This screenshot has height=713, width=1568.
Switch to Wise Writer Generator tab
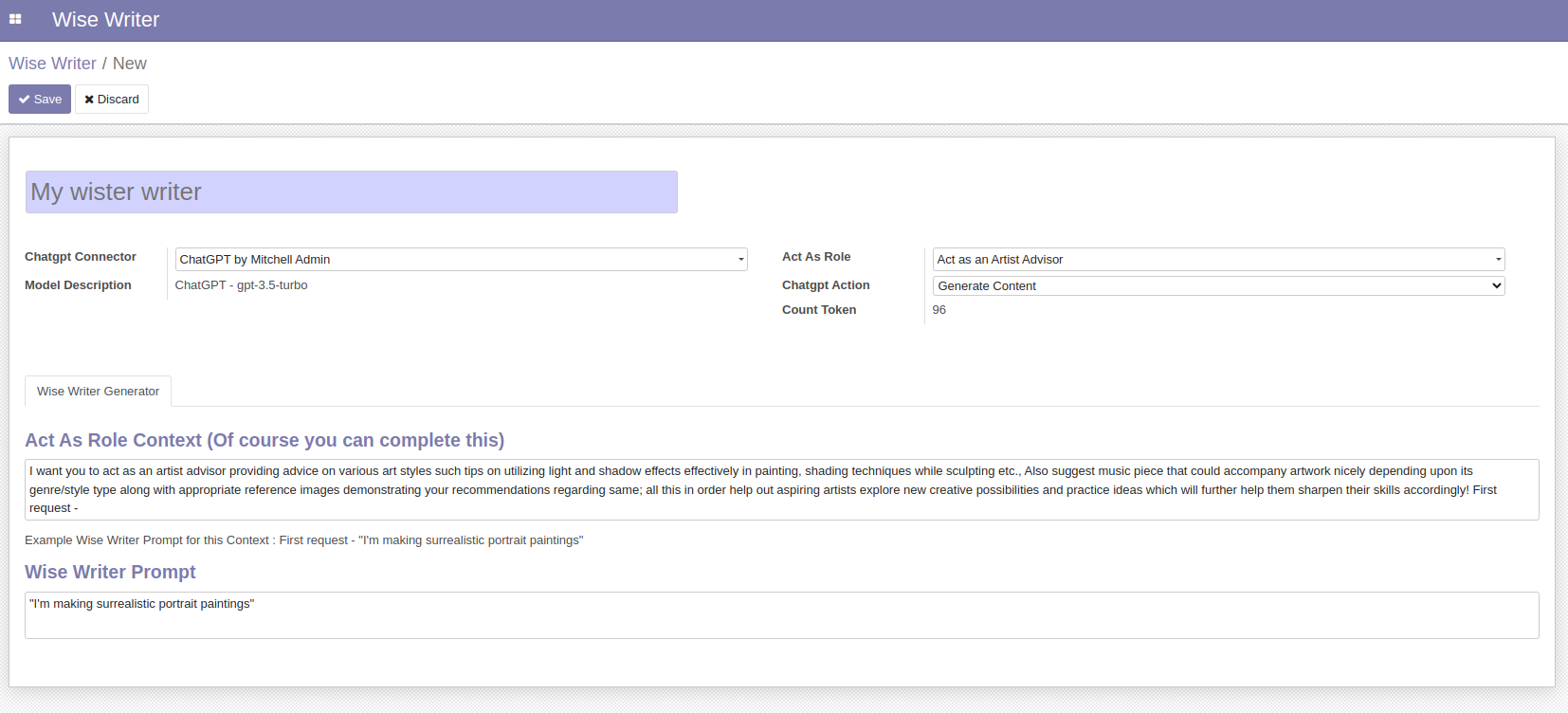coord(98,391)
